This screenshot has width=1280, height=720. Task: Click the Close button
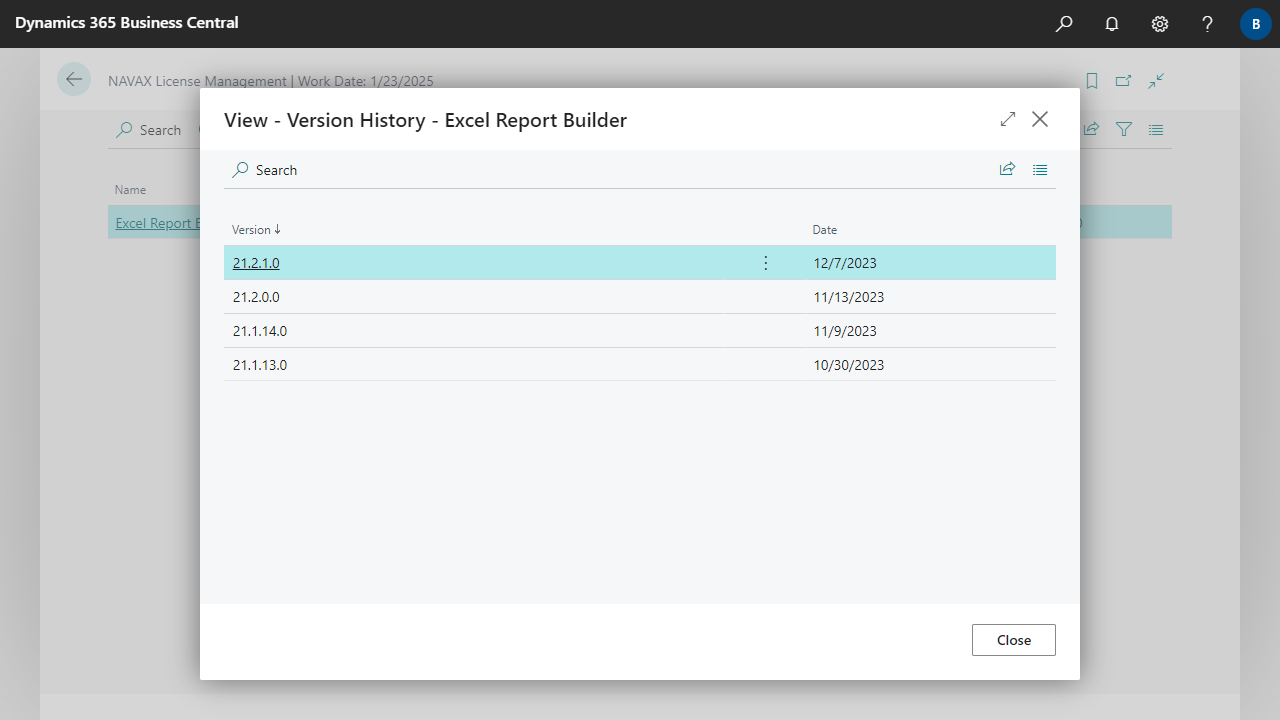point(1014,640)
